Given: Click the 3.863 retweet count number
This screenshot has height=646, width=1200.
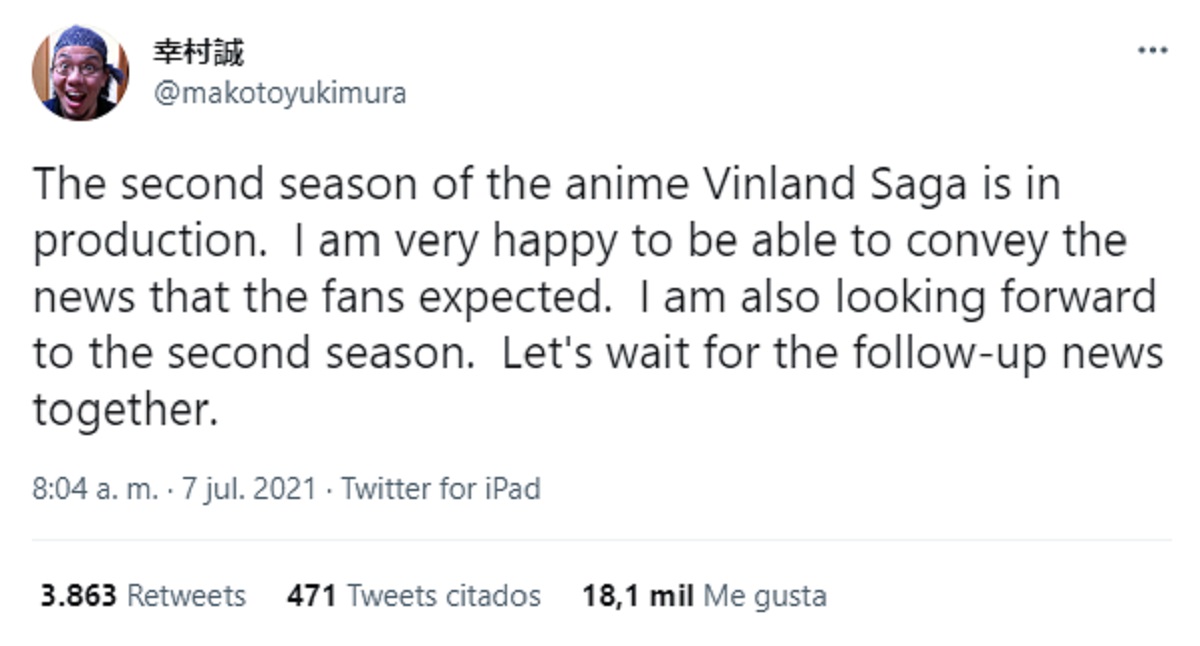Looking at the screenshot, I should pyautogui.click(x=79, y=596).
